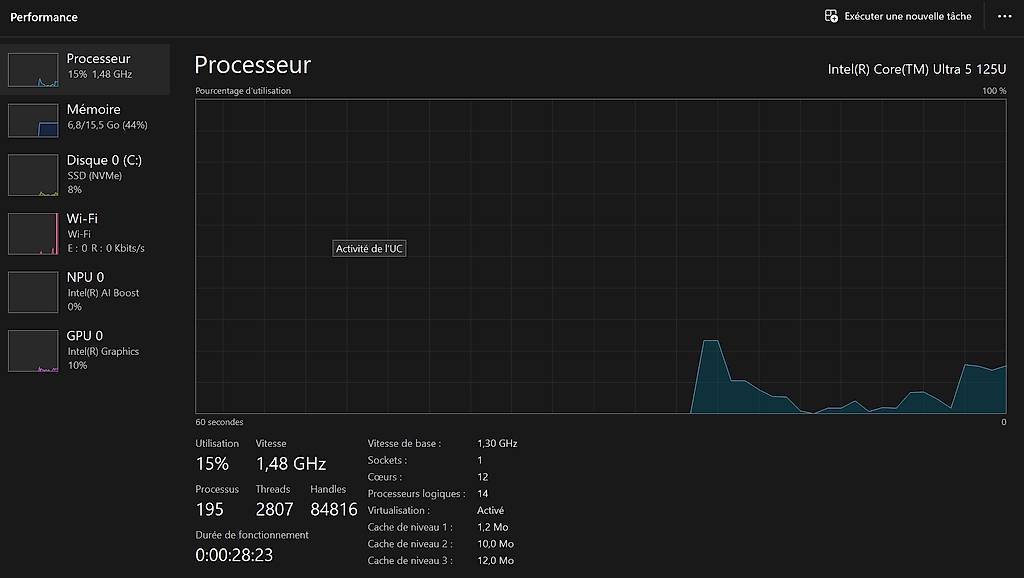This screenshot has height=578, width=1024.
Task: Click the uptime value 0:00:28:23
Action: point(234,554)
